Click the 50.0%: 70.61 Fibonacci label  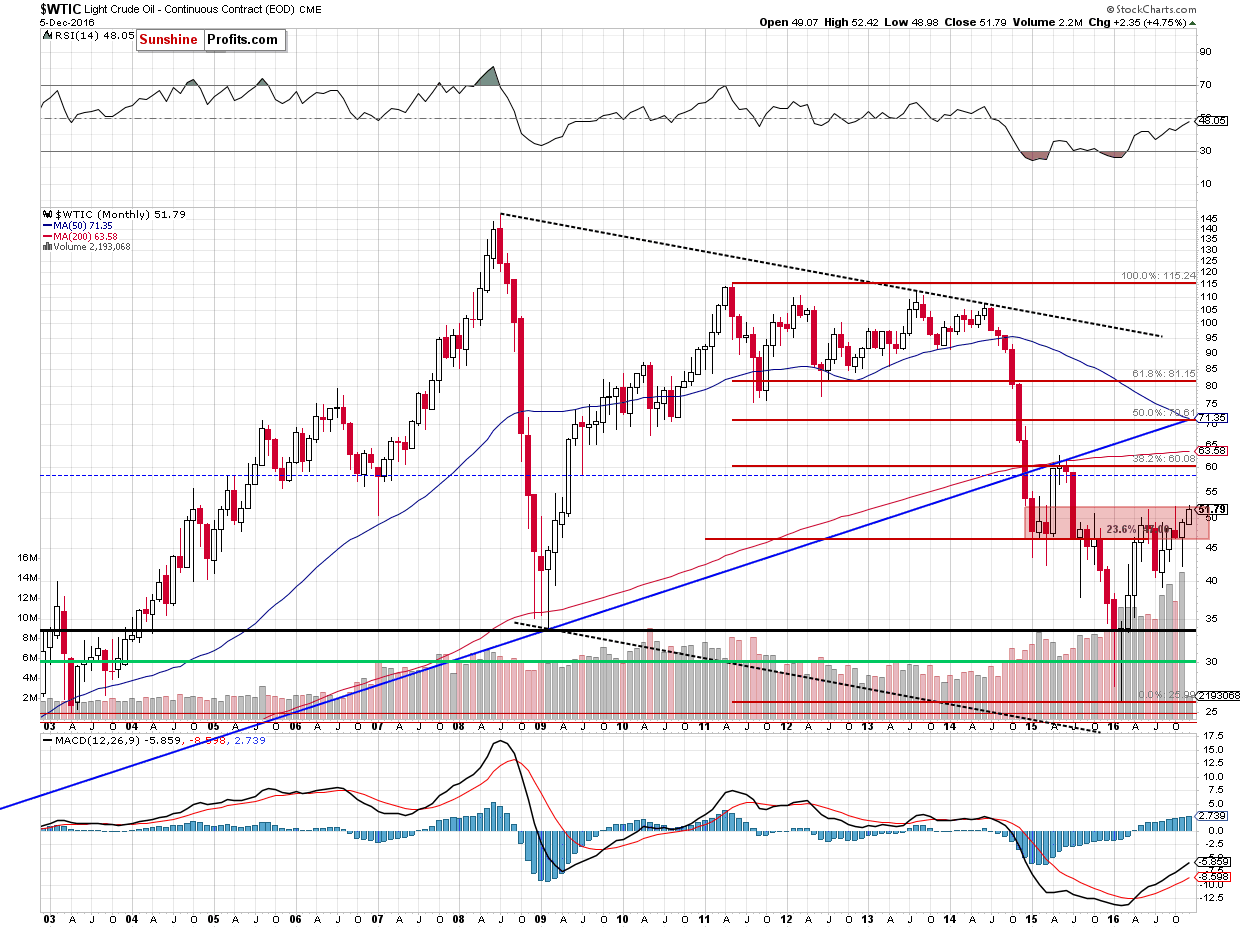[x=1163, y=412]
